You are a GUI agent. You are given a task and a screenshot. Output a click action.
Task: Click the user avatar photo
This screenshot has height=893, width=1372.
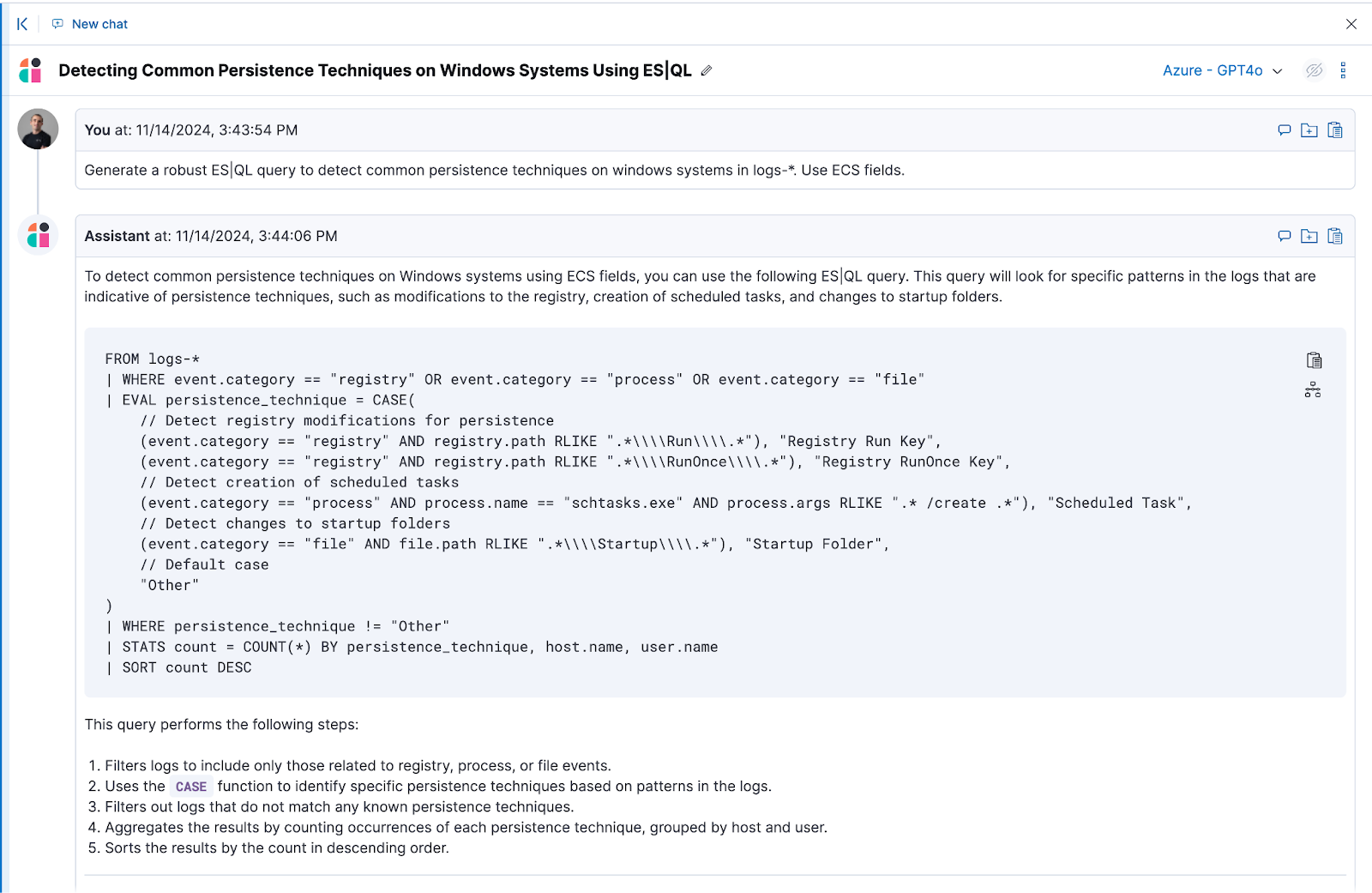[38, 129]
